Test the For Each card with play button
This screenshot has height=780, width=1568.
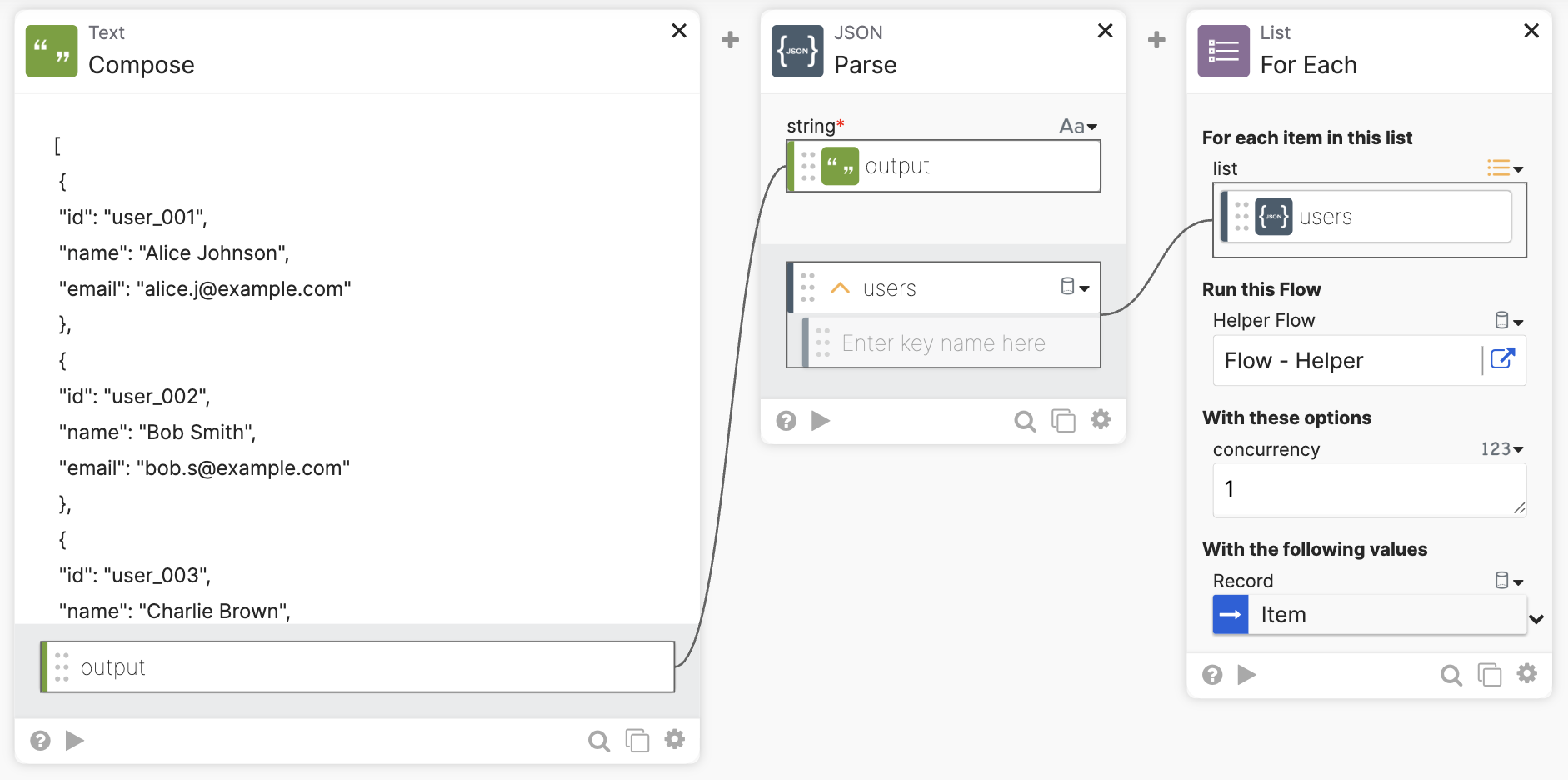[x=1246, y=674]
